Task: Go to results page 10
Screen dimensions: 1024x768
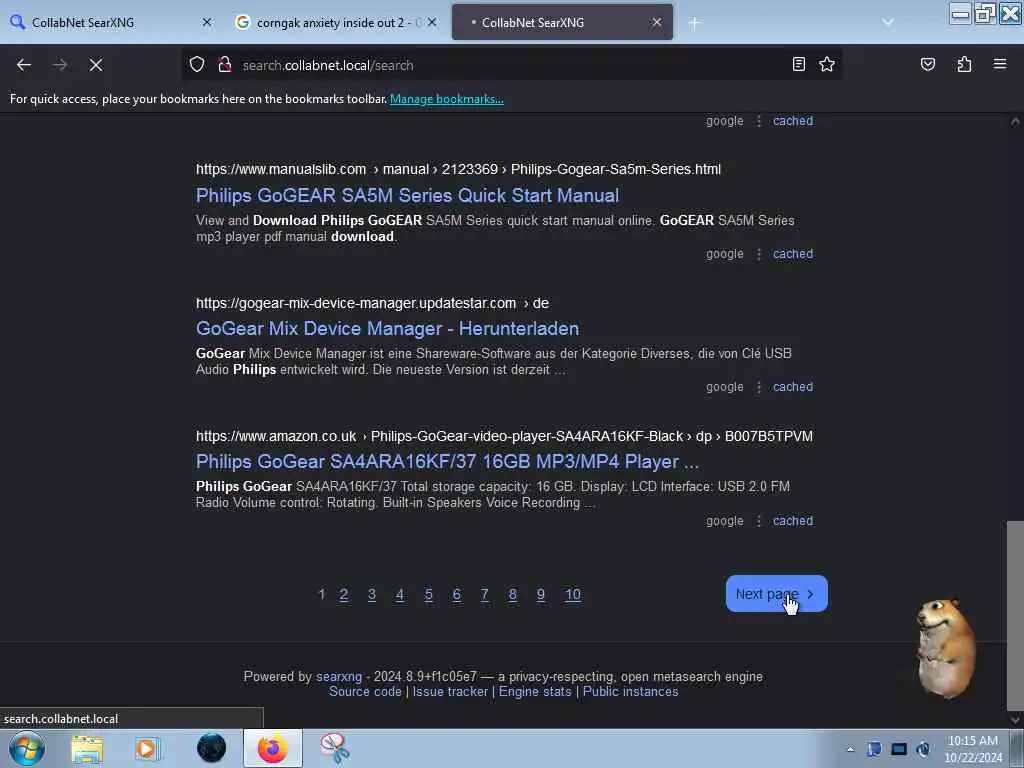Action: [x=573, y=594]
